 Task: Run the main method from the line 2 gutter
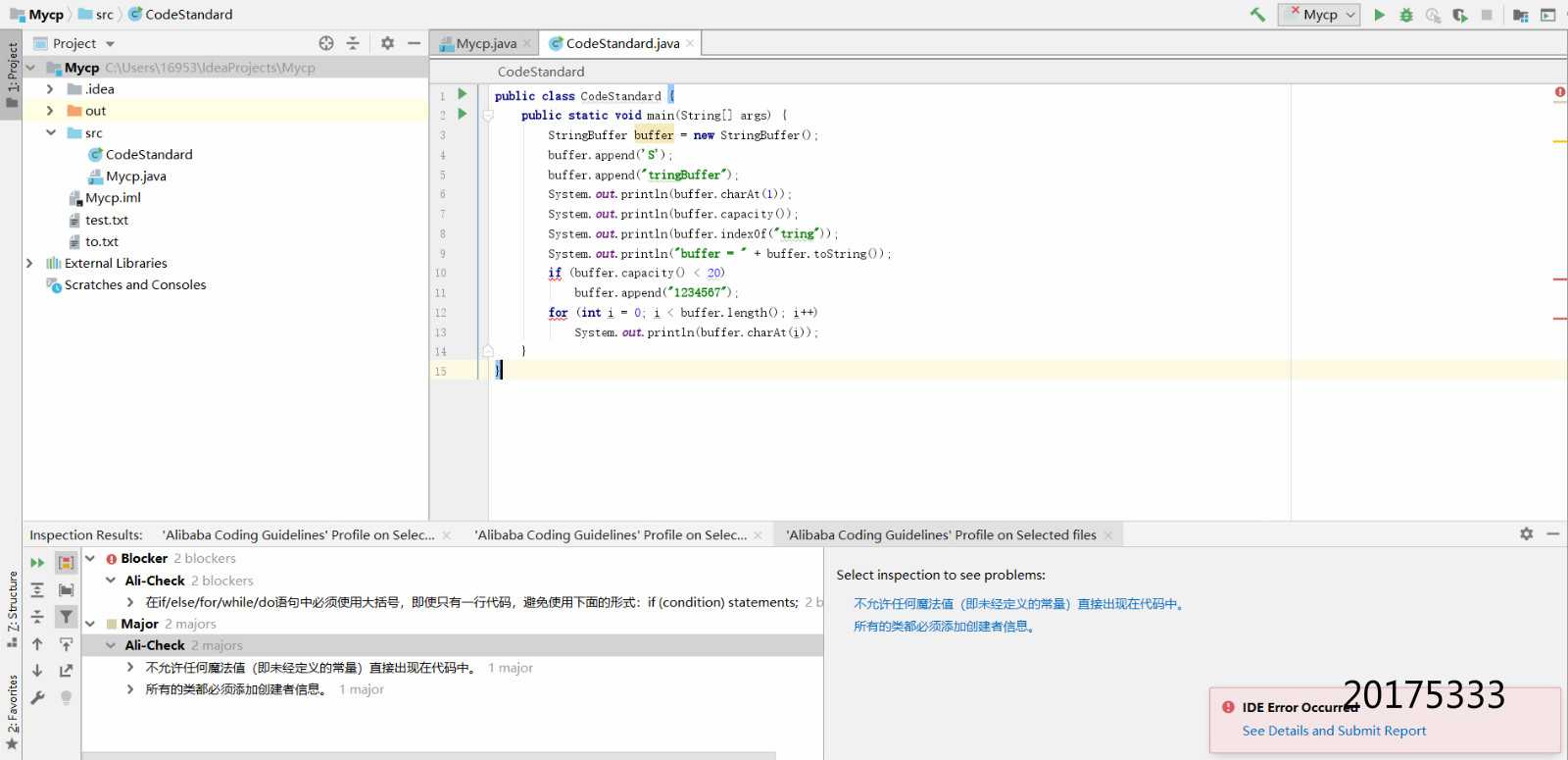[x=463, y=114]
